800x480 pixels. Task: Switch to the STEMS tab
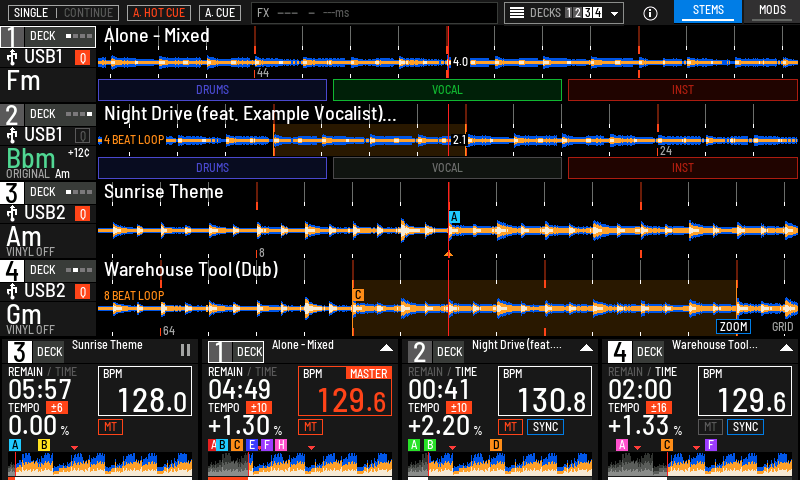click(708, 11)
